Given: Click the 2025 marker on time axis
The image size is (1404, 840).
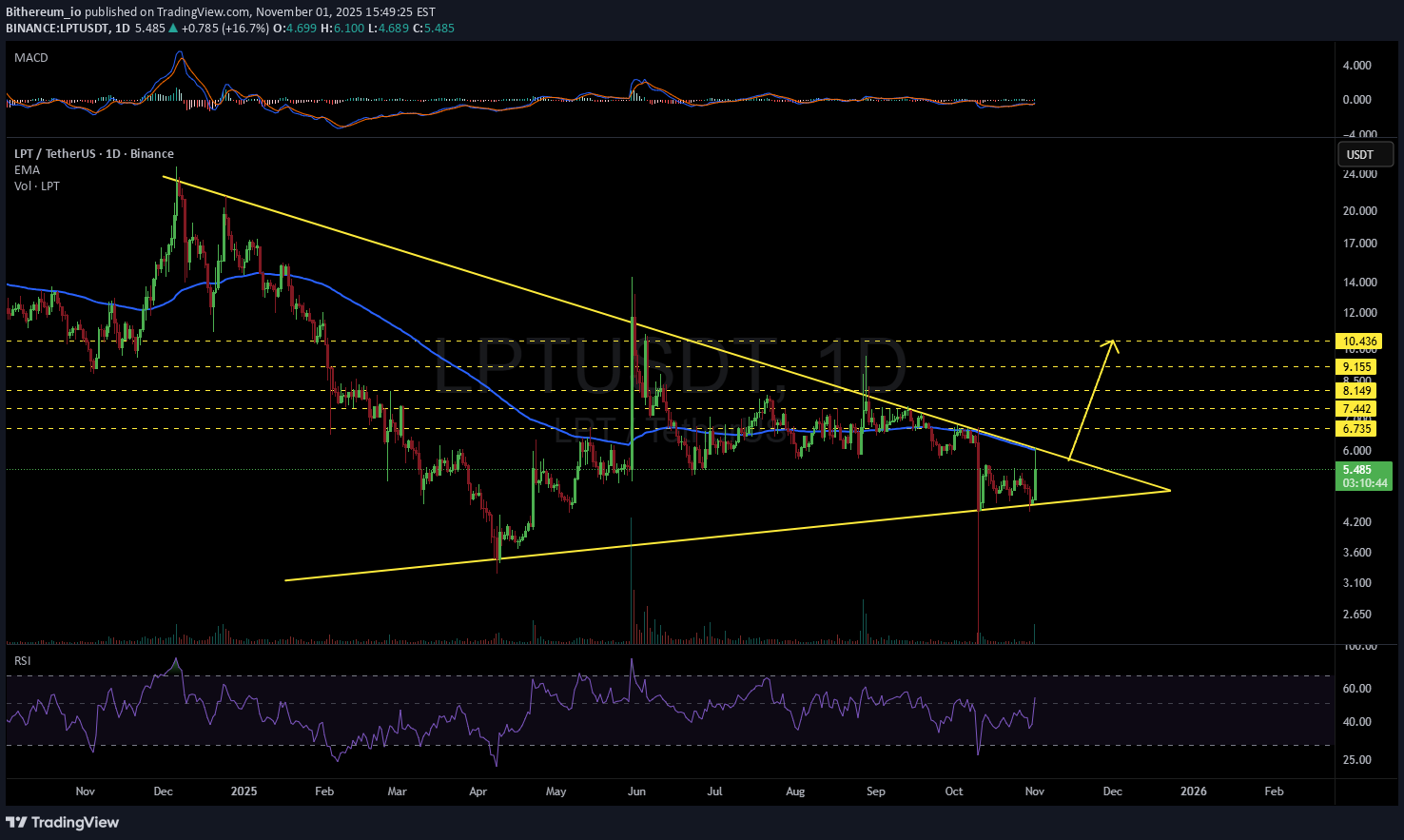Looking at the screenshot, I should click(244, 791).
